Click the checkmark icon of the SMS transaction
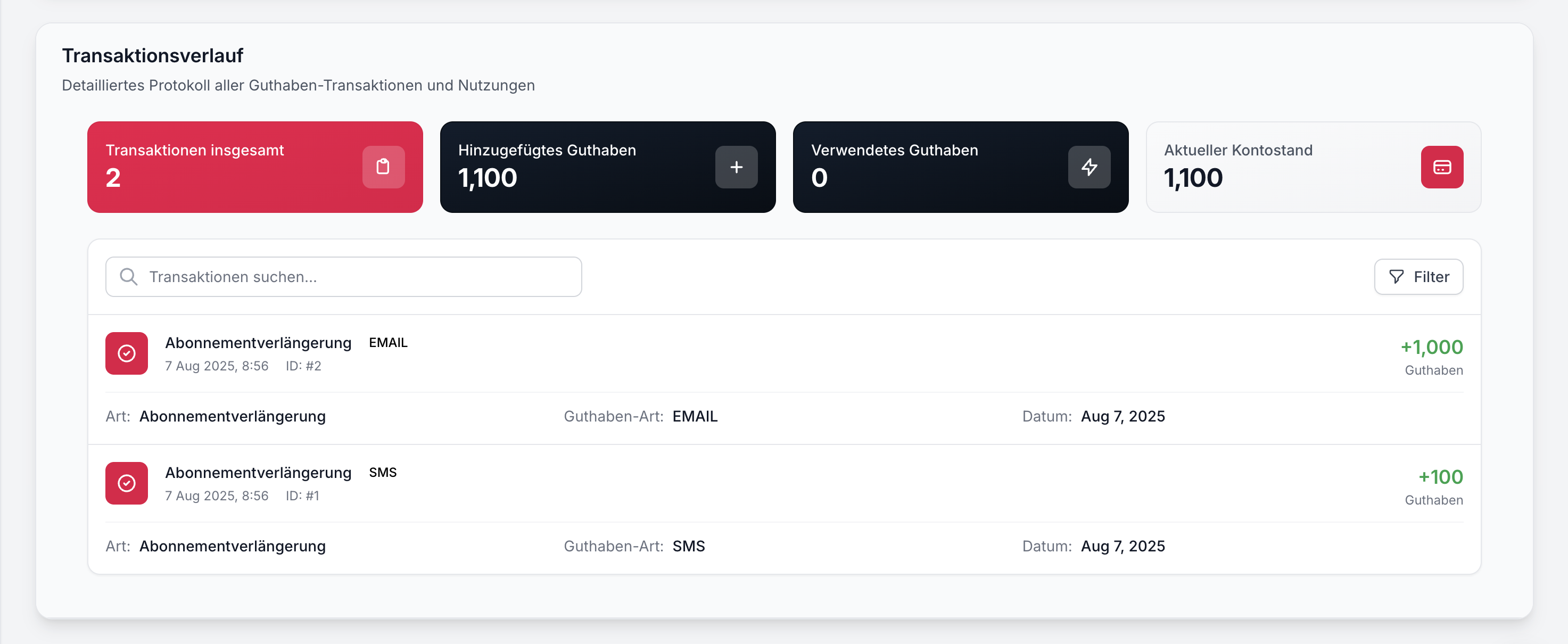 pyautogui.click(x=127, y=483)
